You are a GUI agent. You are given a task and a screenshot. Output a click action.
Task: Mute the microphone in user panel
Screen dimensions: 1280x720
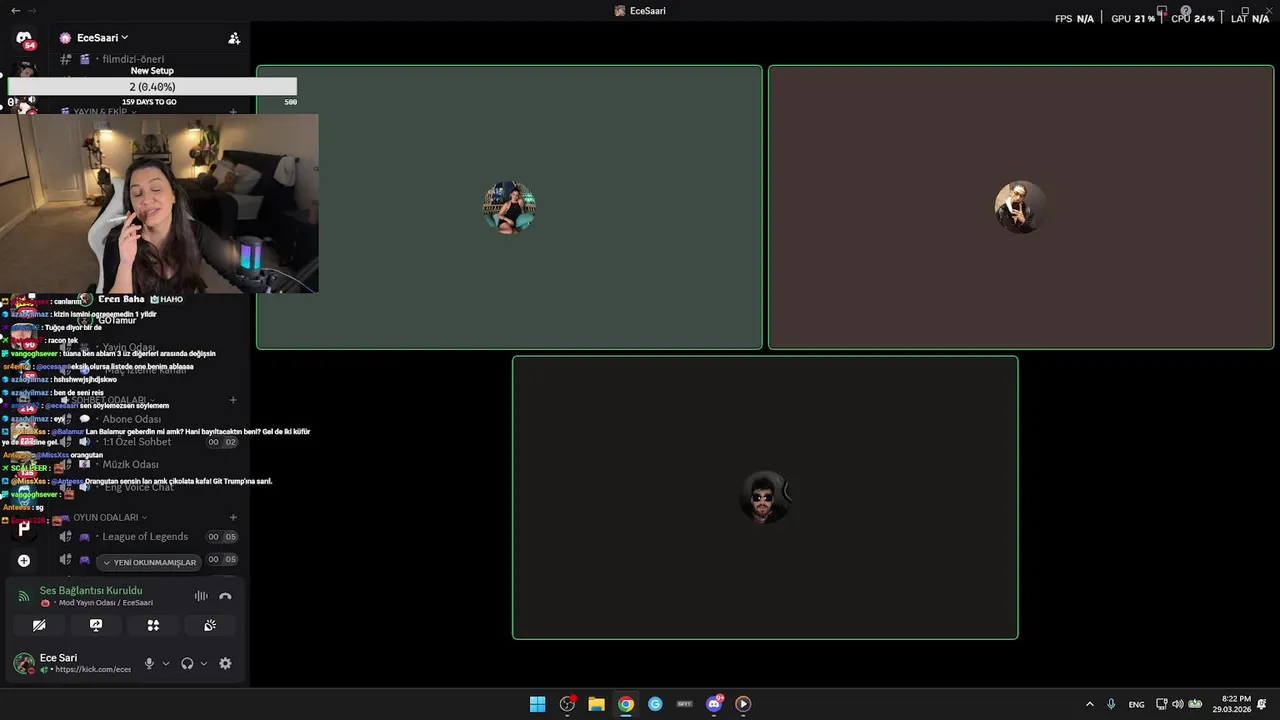149,663
